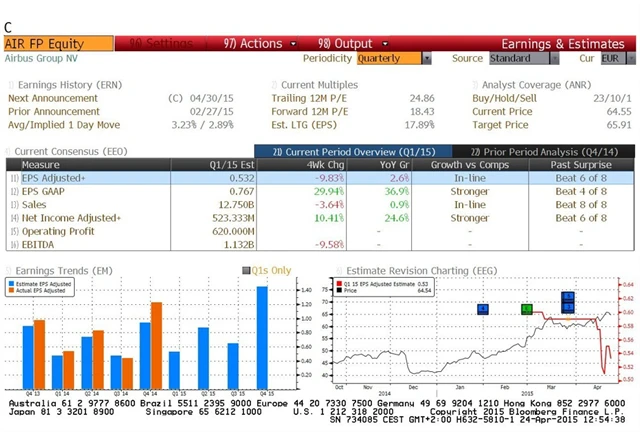Click the AIR FP Equity ticker field

click(57, 44)
